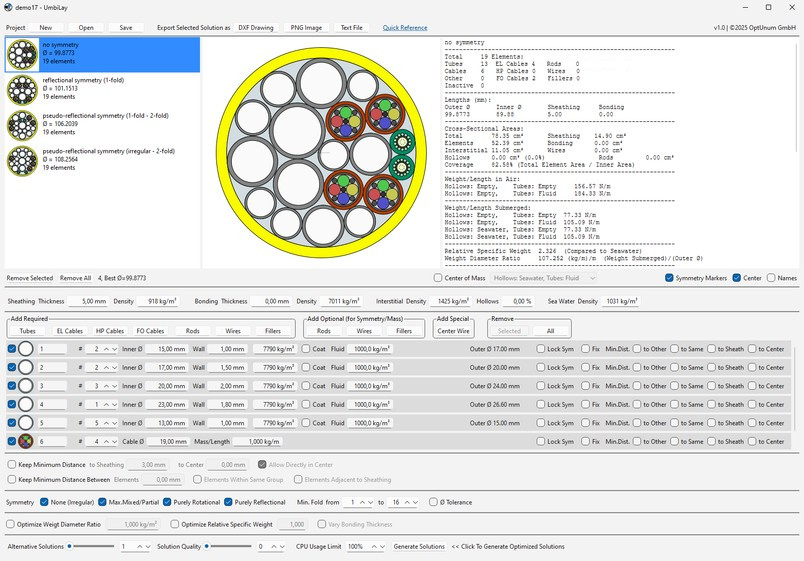The height and width of the screenshot is (561, 804).
Task: Enable Coat for element 3
Action: click(x=306, y=386)
